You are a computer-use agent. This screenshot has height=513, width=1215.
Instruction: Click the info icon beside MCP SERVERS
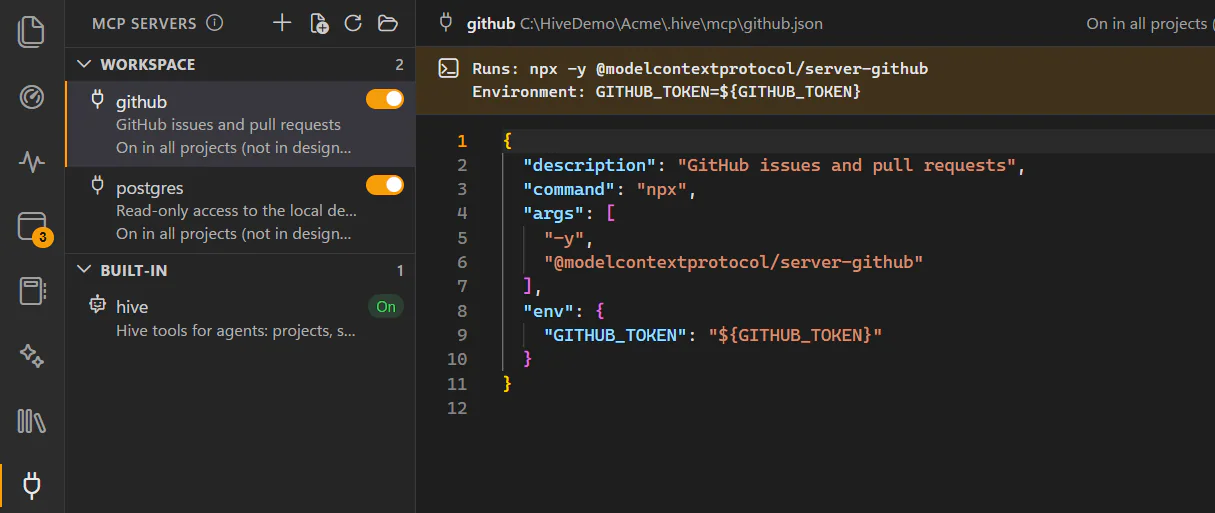point(214,23)
